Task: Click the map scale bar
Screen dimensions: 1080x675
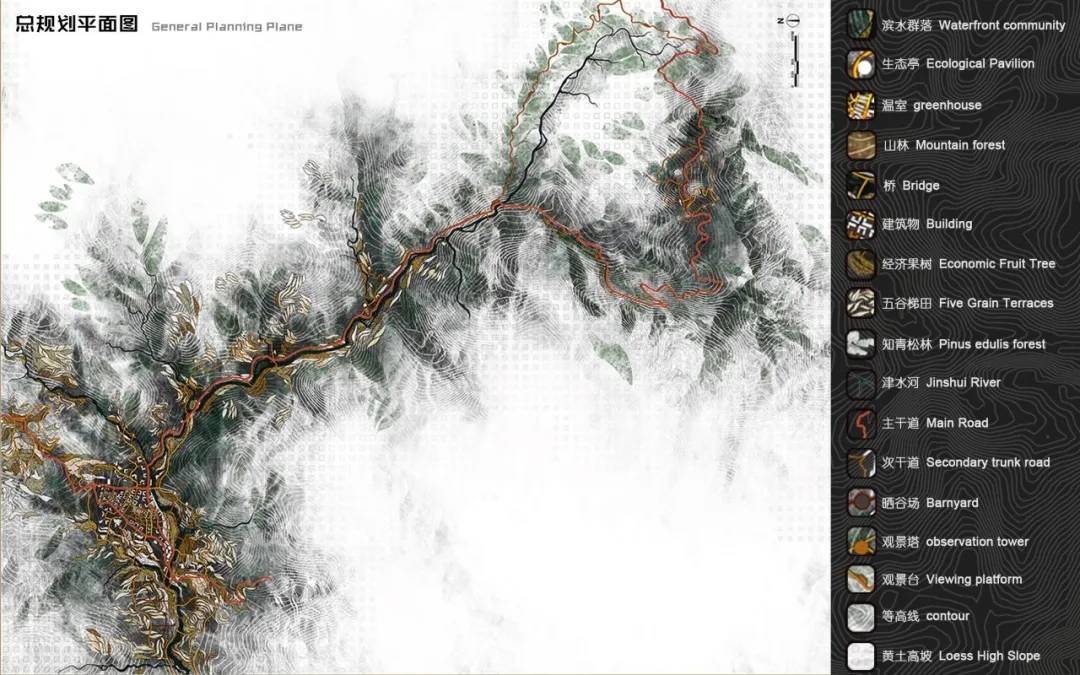Action: point(795,58)
